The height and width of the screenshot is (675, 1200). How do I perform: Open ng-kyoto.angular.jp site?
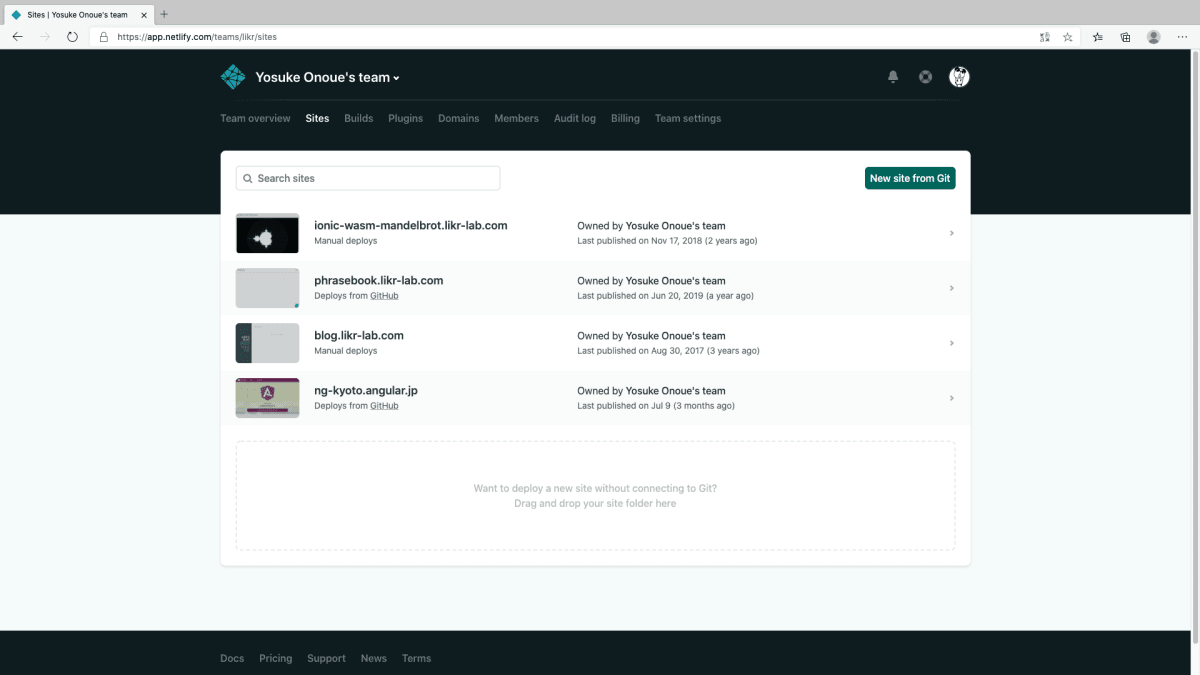point(366,390)
